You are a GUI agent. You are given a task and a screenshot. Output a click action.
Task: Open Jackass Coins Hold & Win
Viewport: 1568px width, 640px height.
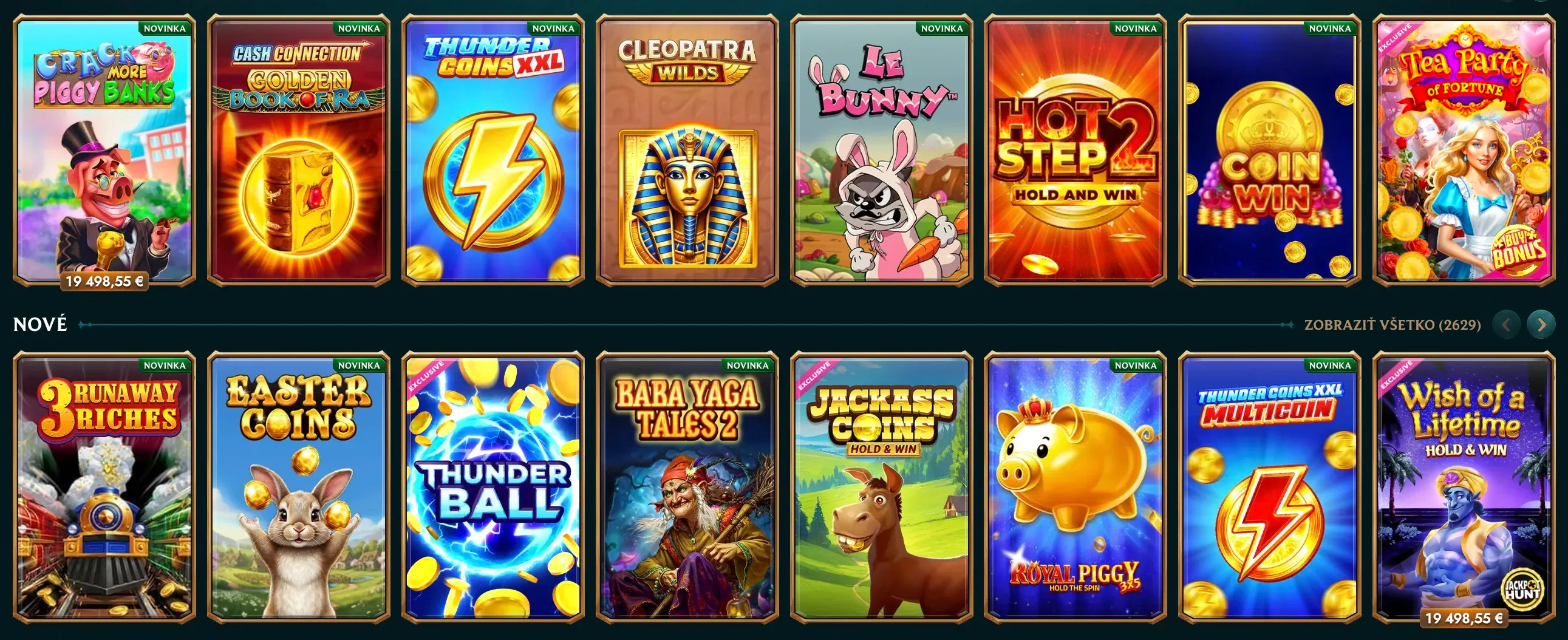pos(881,488)
